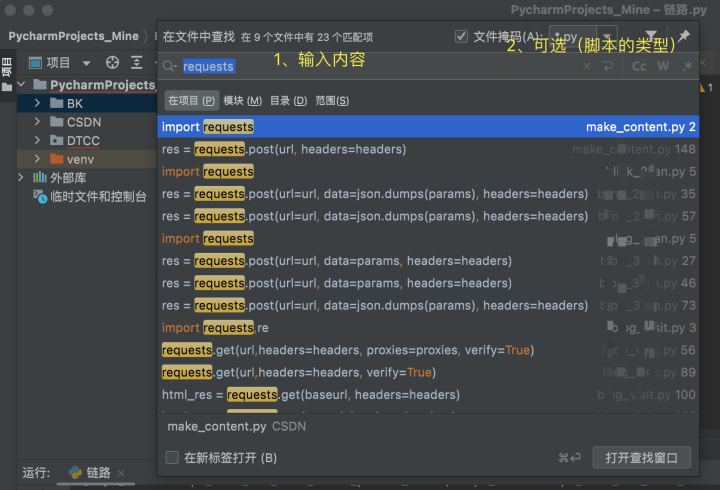Expand the venv folder

click(37, 159)
